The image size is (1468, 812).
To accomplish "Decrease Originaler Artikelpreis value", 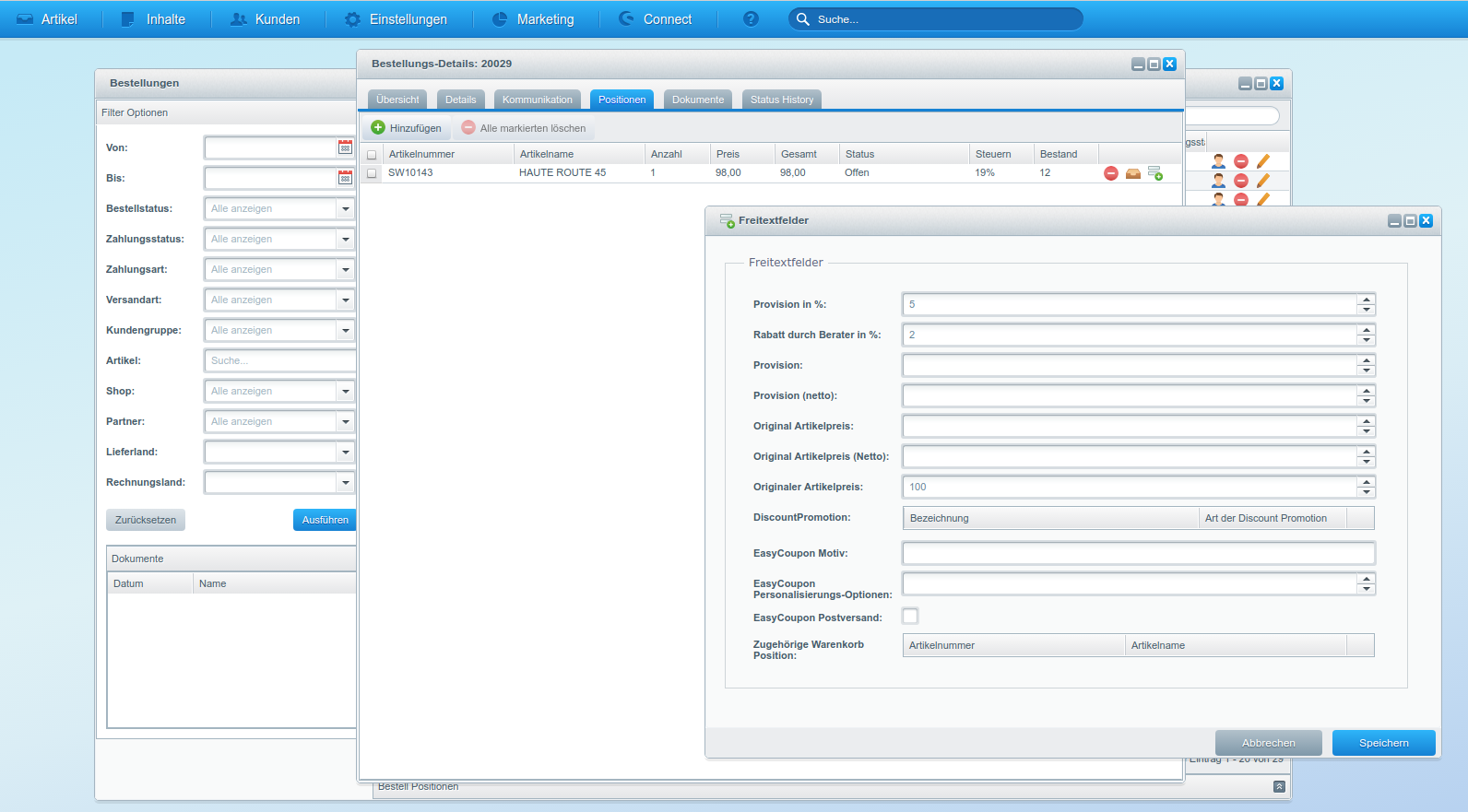I will pos(1367,492).
